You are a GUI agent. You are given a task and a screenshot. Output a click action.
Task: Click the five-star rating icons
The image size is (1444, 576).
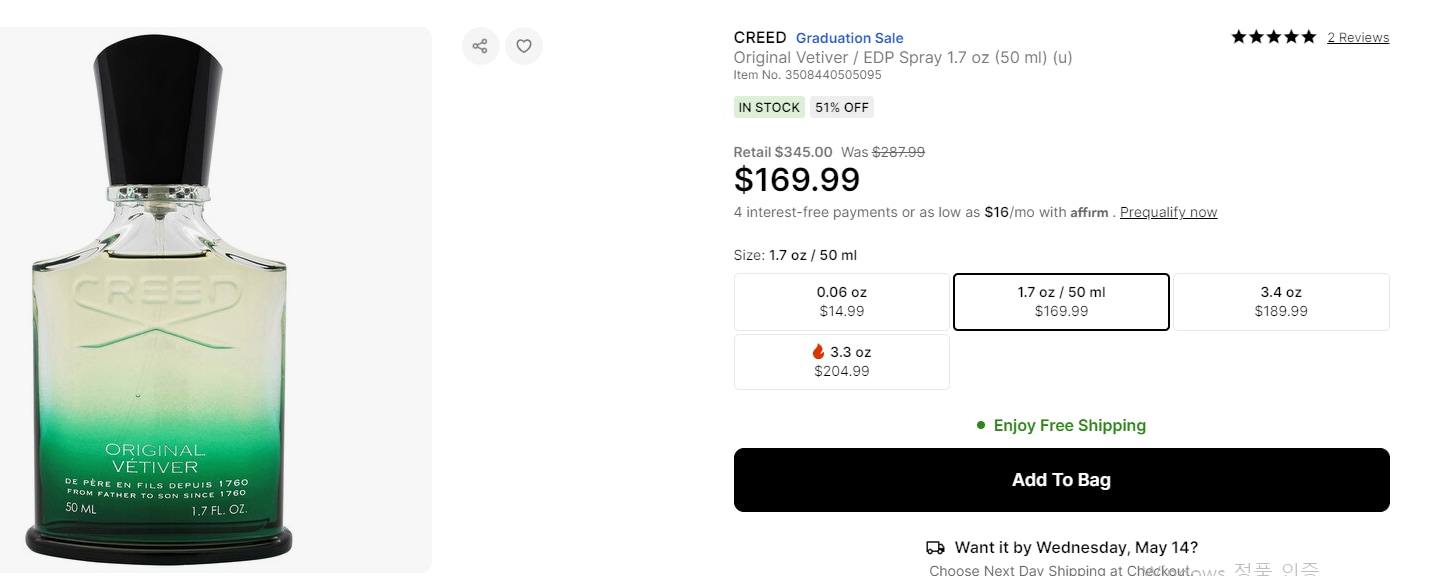point(1274,37)
